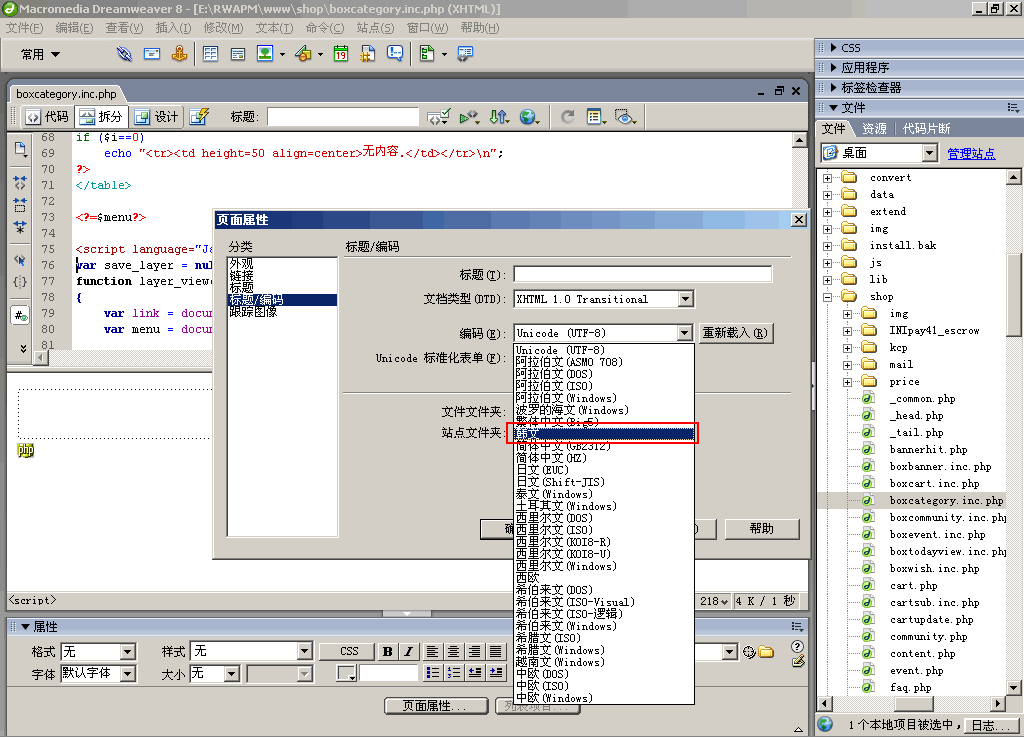Click the 重新载入 button
The image size is (1024, 738).
(x=735, y=333)
